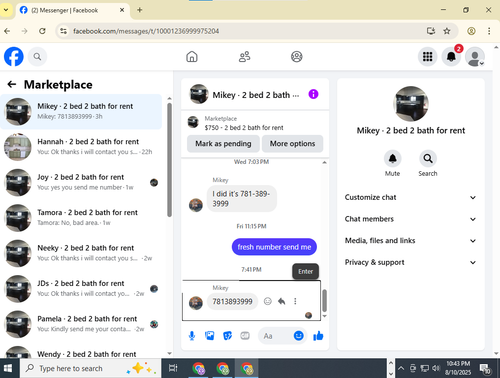Open Pamela conversation in list

click(x=81, y=324)
